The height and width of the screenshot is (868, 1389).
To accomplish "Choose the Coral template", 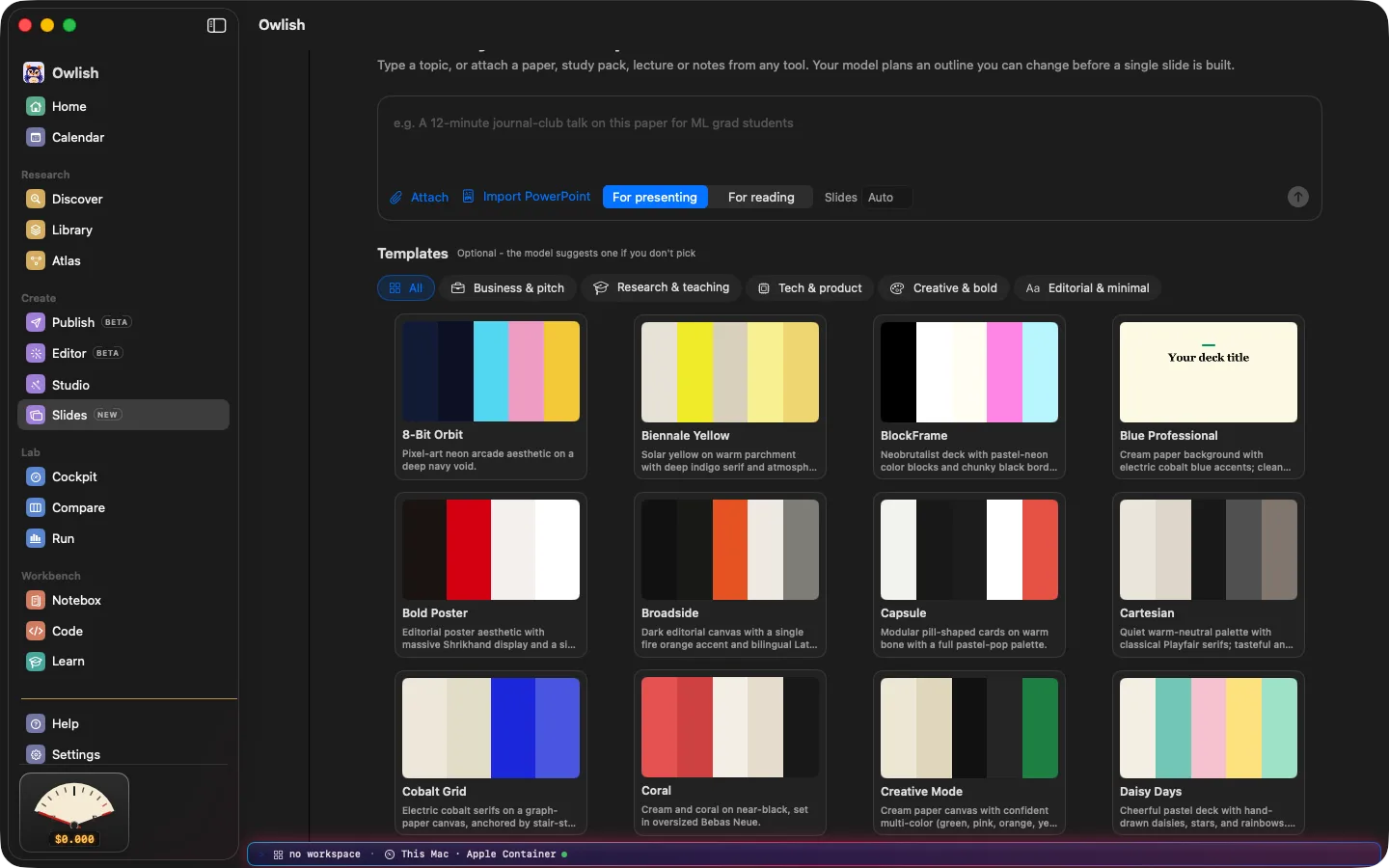I will (x=730, y=753).
